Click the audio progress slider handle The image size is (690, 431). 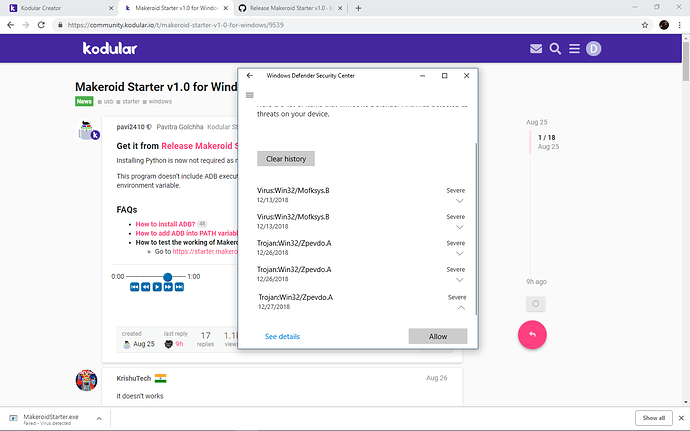168,276
